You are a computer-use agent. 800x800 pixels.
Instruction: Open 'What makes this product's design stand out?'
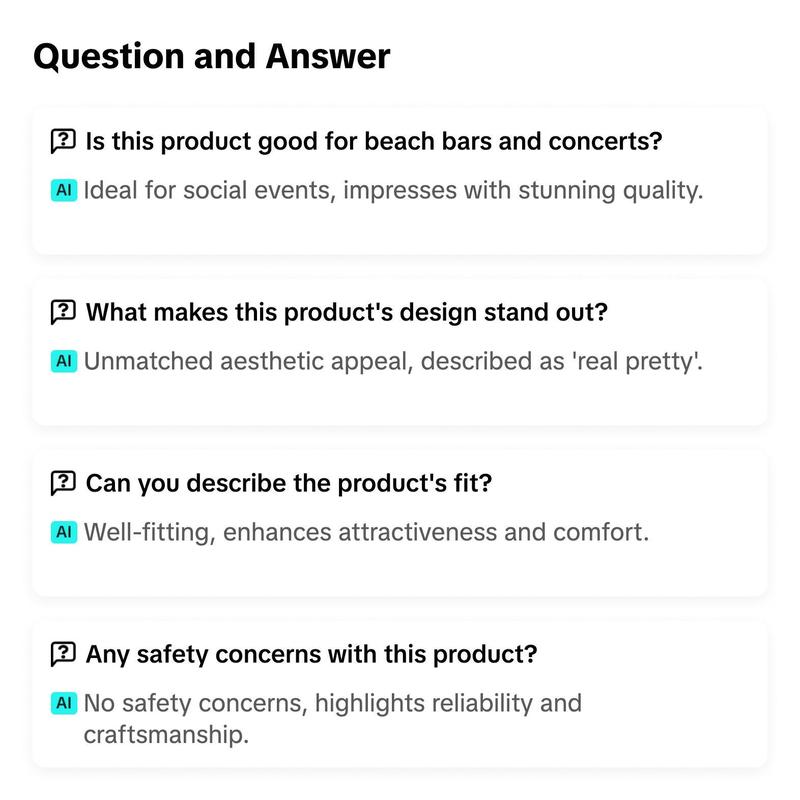(x=346, y=312)
